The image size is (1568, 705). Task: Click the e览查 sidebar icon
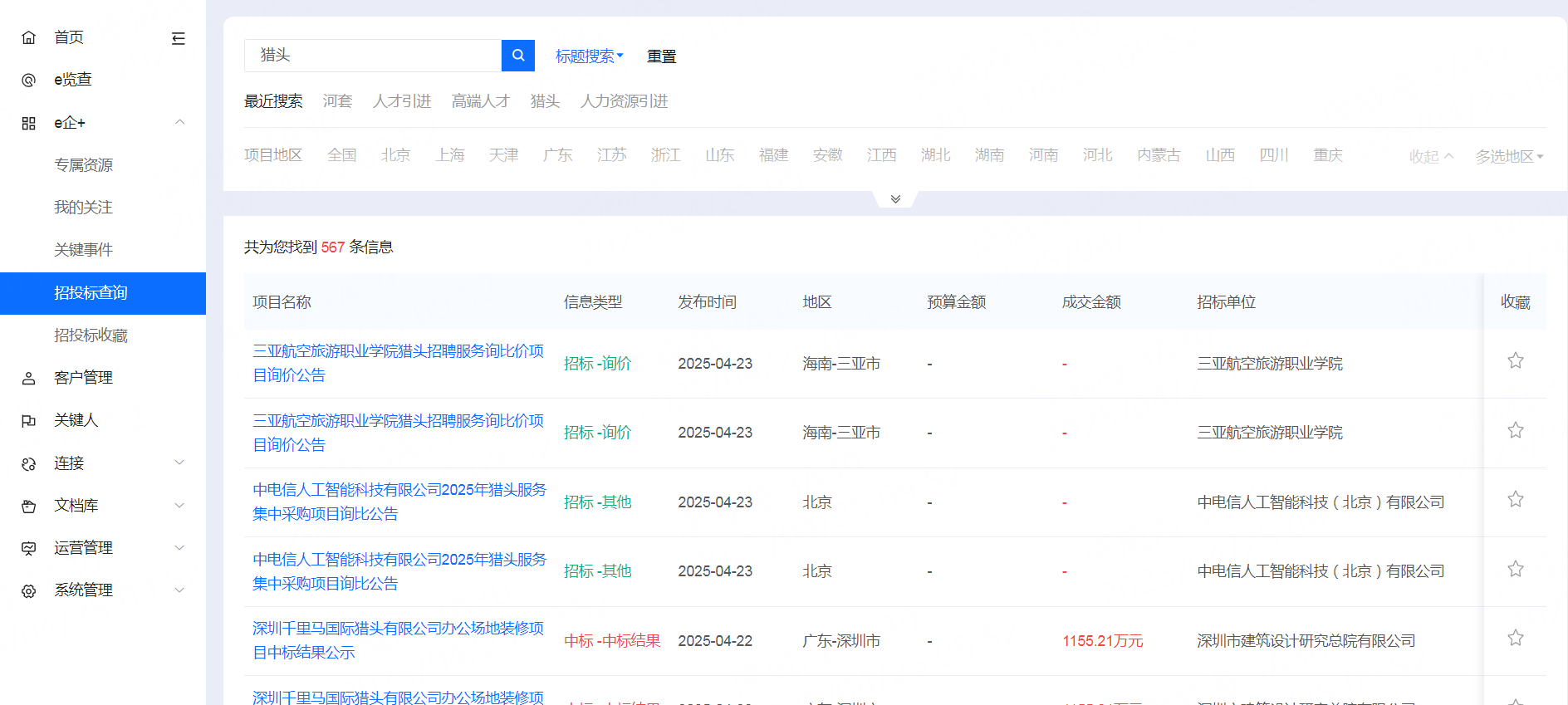pos(29,80)
